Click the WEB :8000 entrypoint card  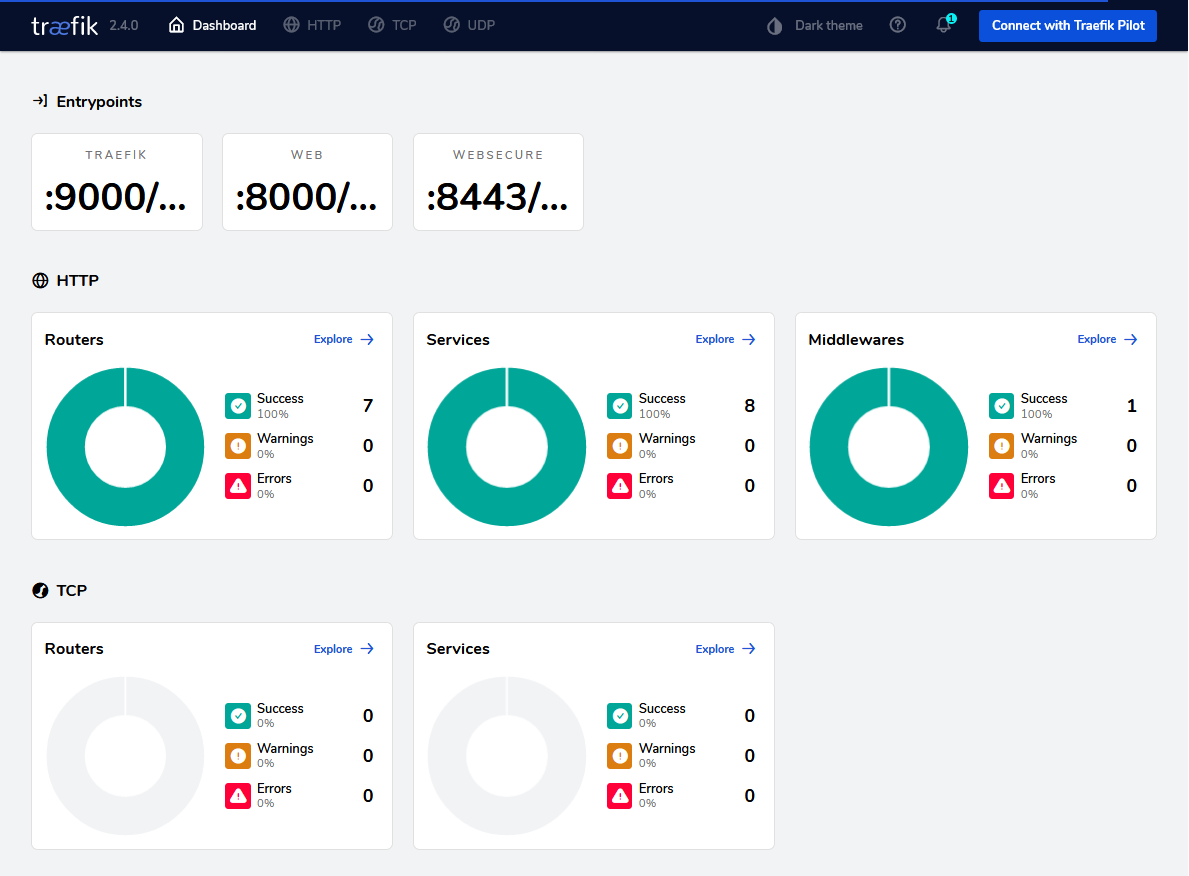click(307, 182)
